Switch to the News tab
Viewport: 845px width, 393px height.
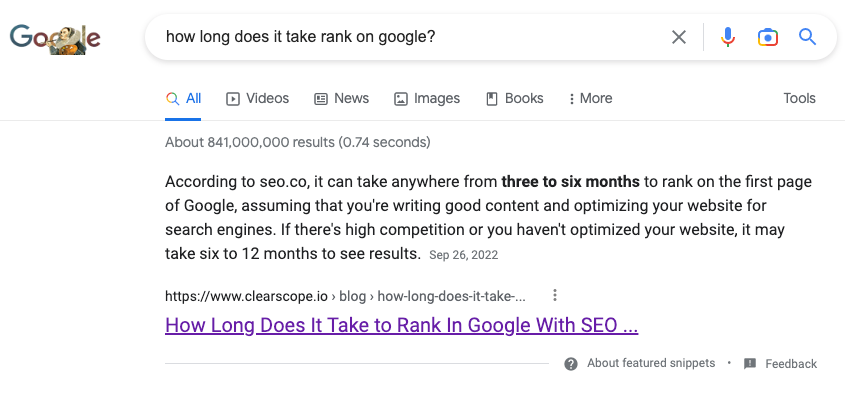342,99
